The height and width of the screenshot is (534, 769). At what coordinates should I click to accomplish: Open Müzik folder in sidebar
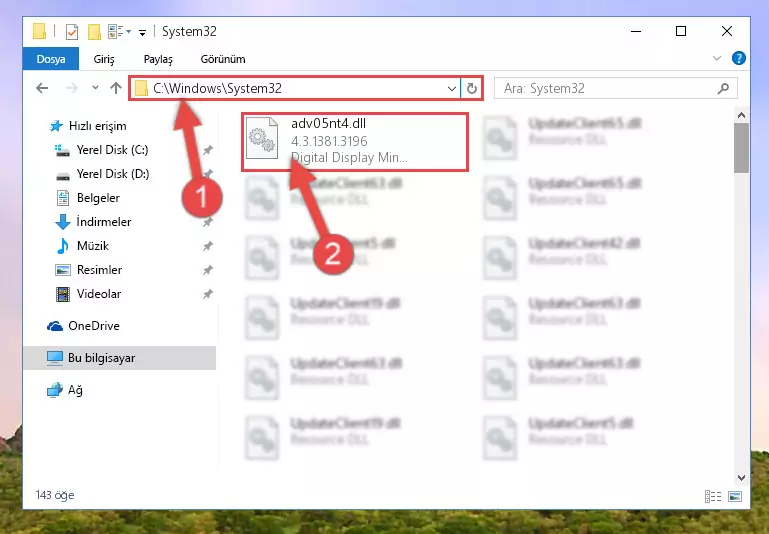(82, 246)
